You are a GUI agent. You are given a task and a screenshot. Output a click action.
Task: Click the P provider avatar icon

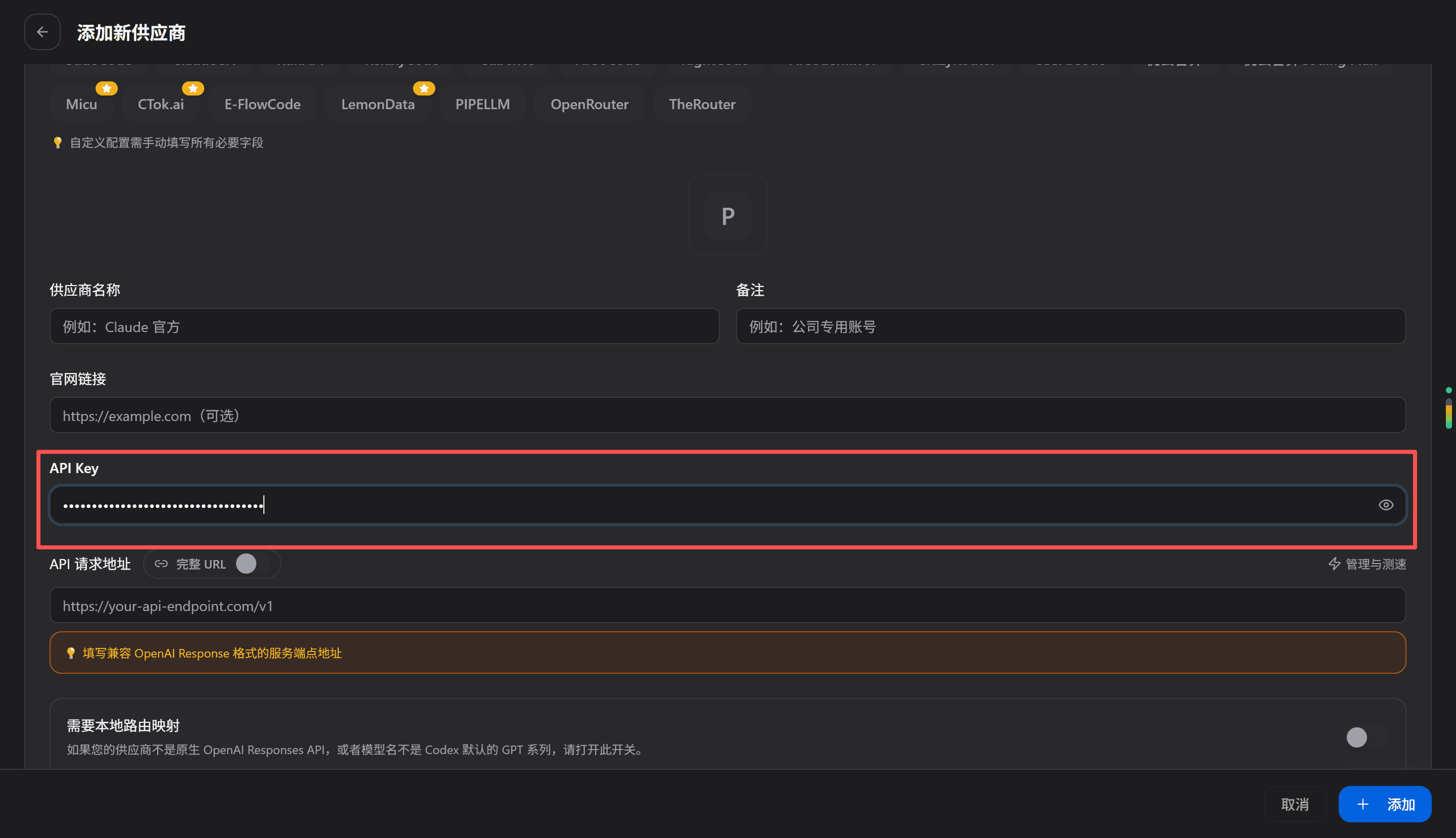727,215
